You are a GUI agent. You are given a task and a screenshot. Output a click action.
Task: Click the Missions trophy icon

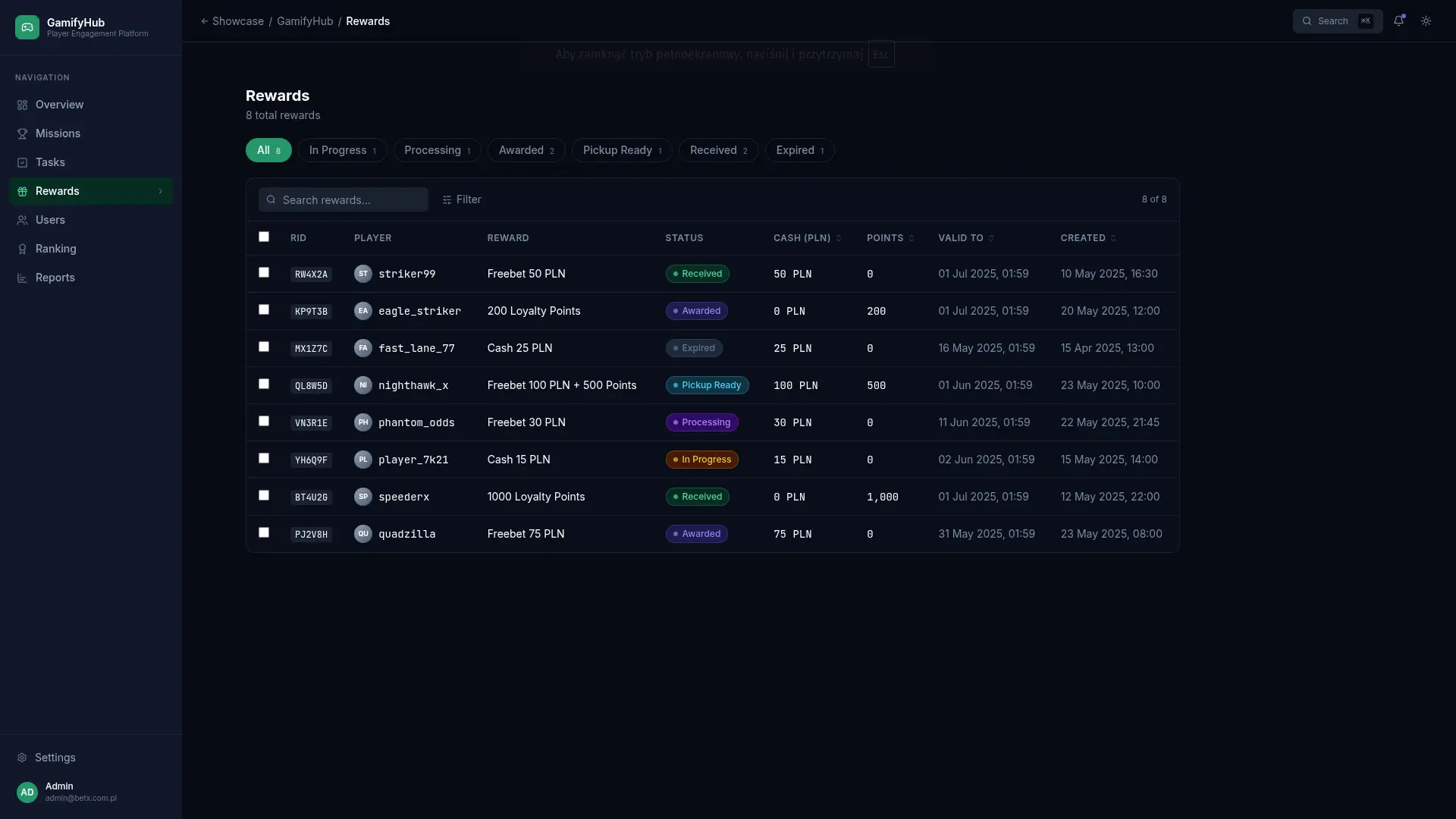tap(22, 133)
